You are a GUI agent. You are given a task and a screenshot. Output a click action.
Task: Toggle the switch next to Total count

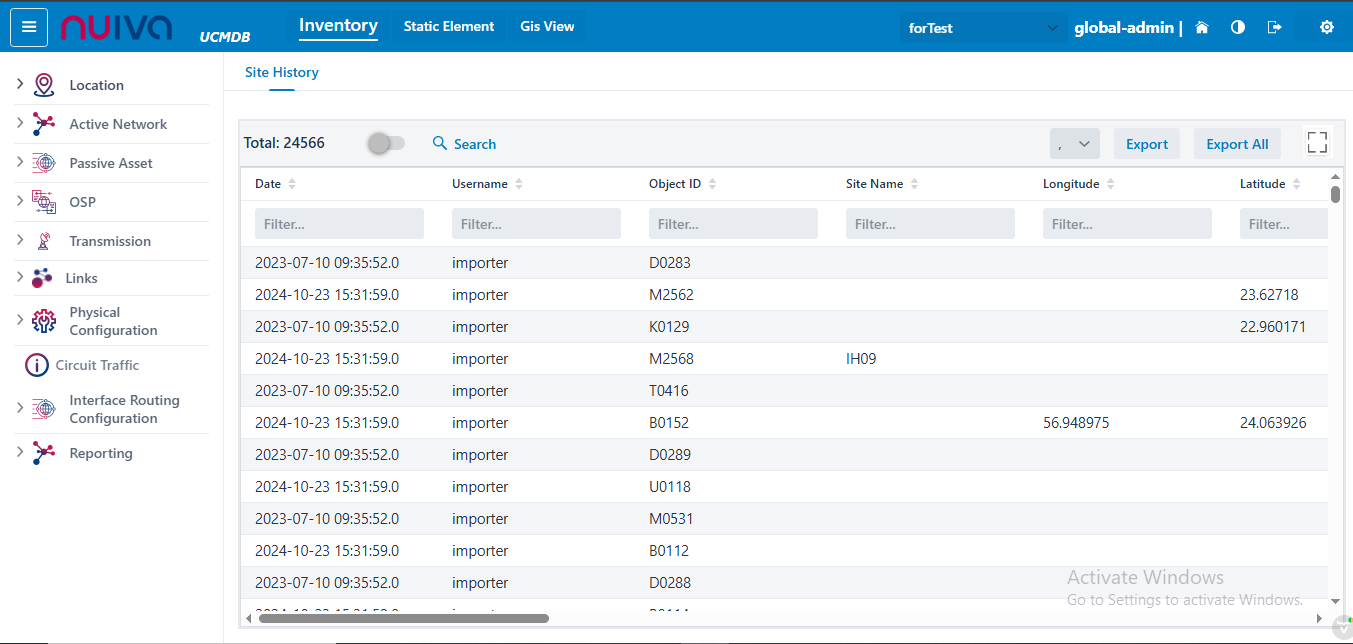tap(386, 144)
